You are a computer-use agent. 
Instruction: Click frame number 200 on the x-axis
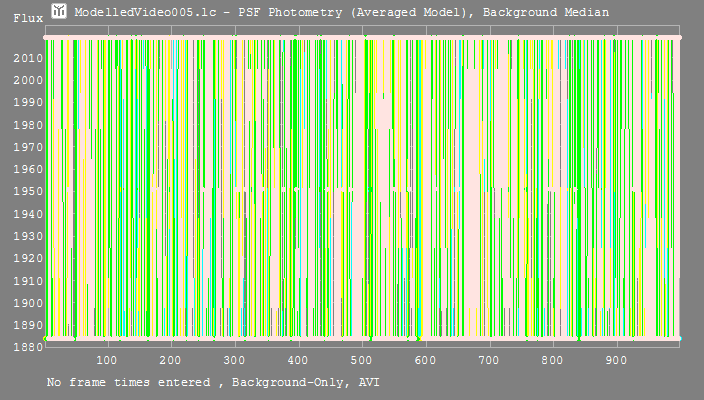pos(170,360)
